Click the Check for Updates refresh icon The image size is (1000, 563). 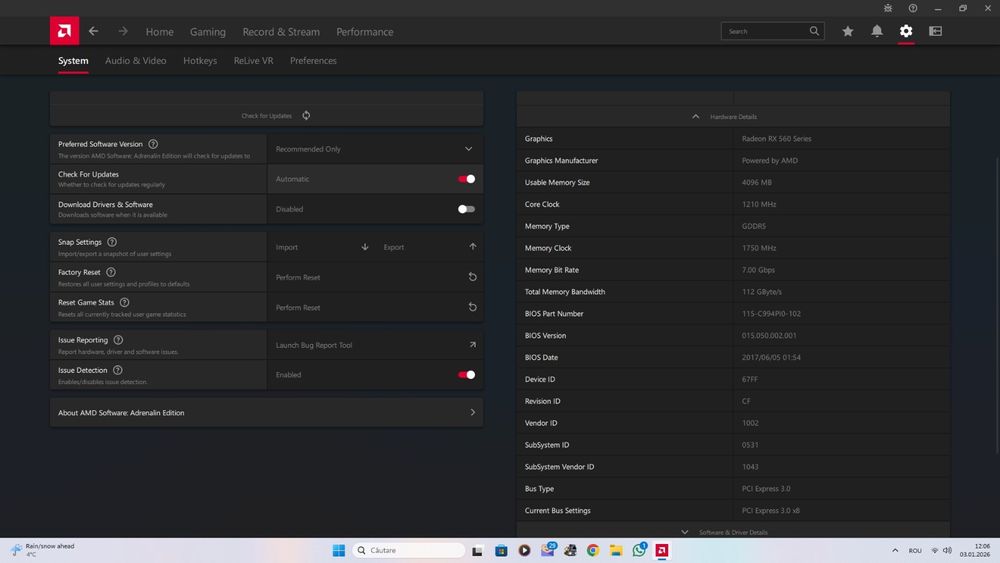point(306,115)
